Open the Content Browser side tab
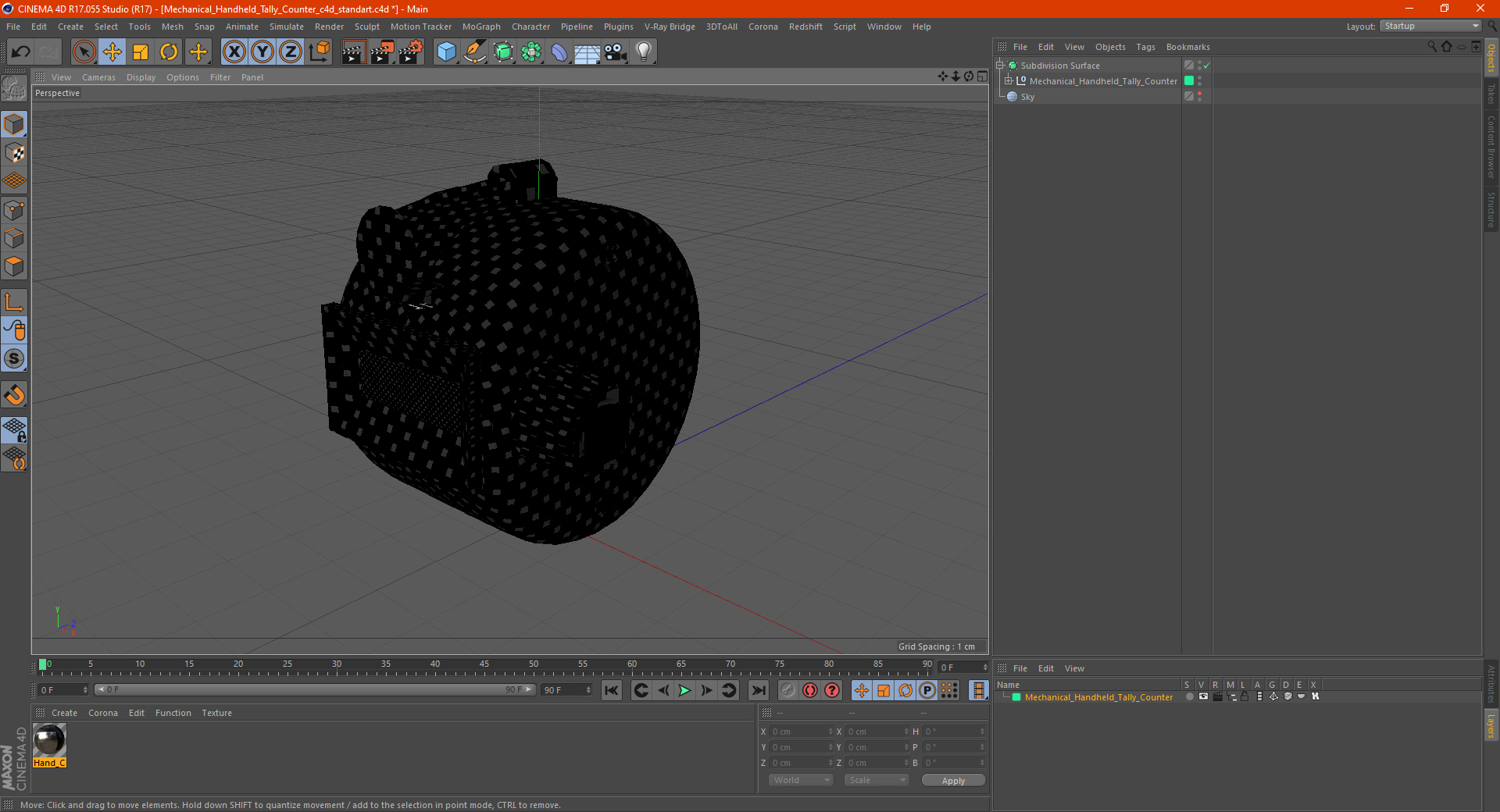The image size is (1500, 812). coord(1491,147)
